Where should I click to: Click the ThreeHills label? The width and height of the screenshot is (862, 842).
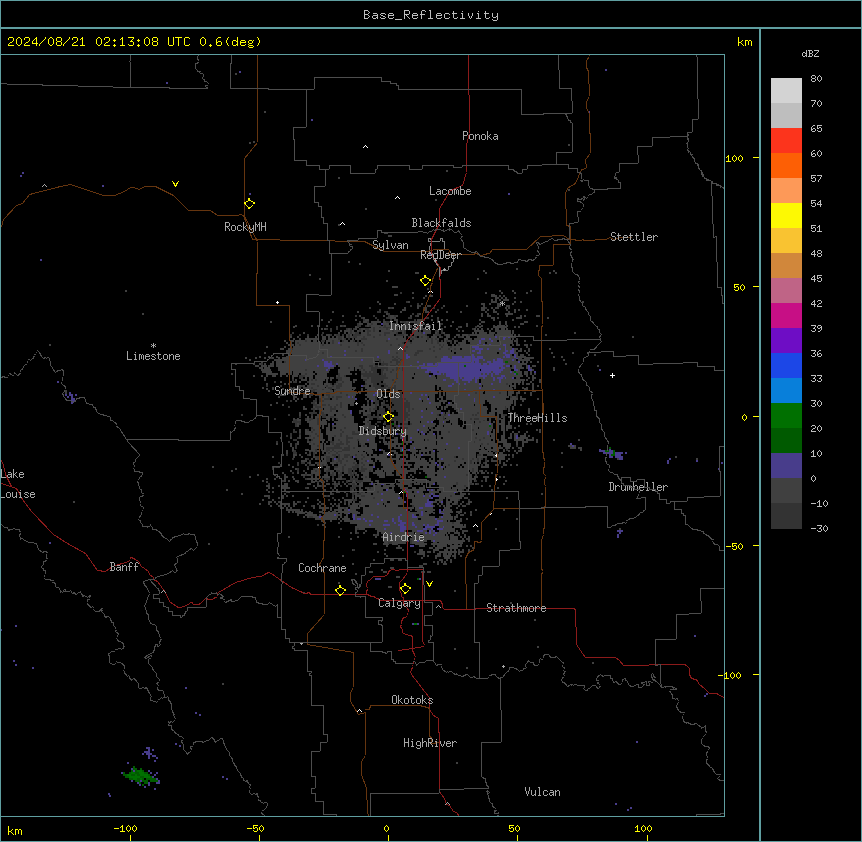537,418
